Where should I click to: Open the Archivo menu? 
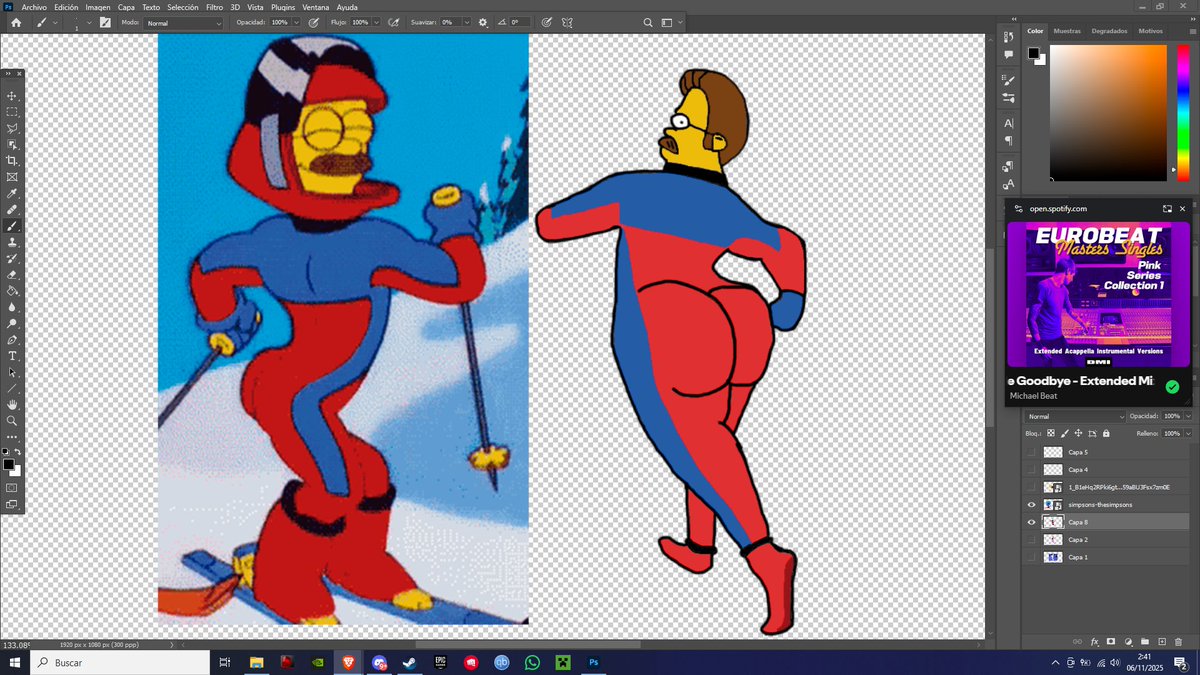pyautogui.click(x=34, y=6)
